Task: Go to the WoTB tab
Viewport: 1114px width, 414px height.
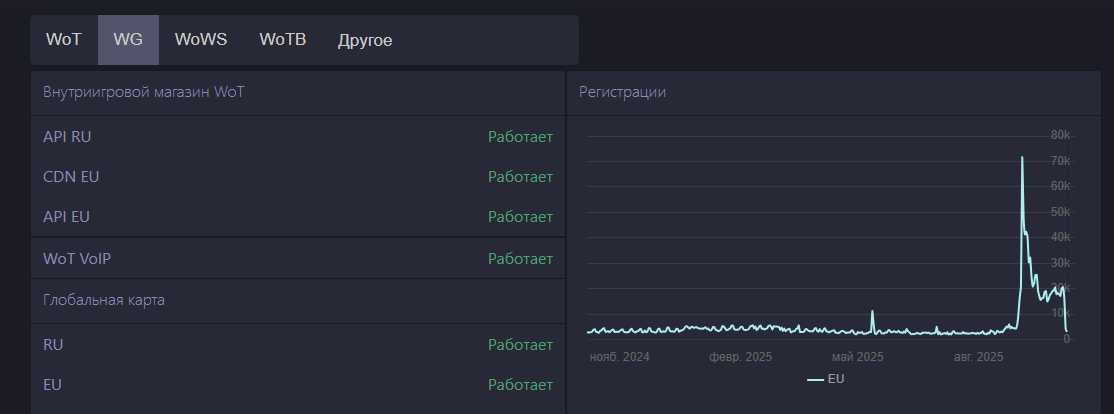Action: [283, 40]
